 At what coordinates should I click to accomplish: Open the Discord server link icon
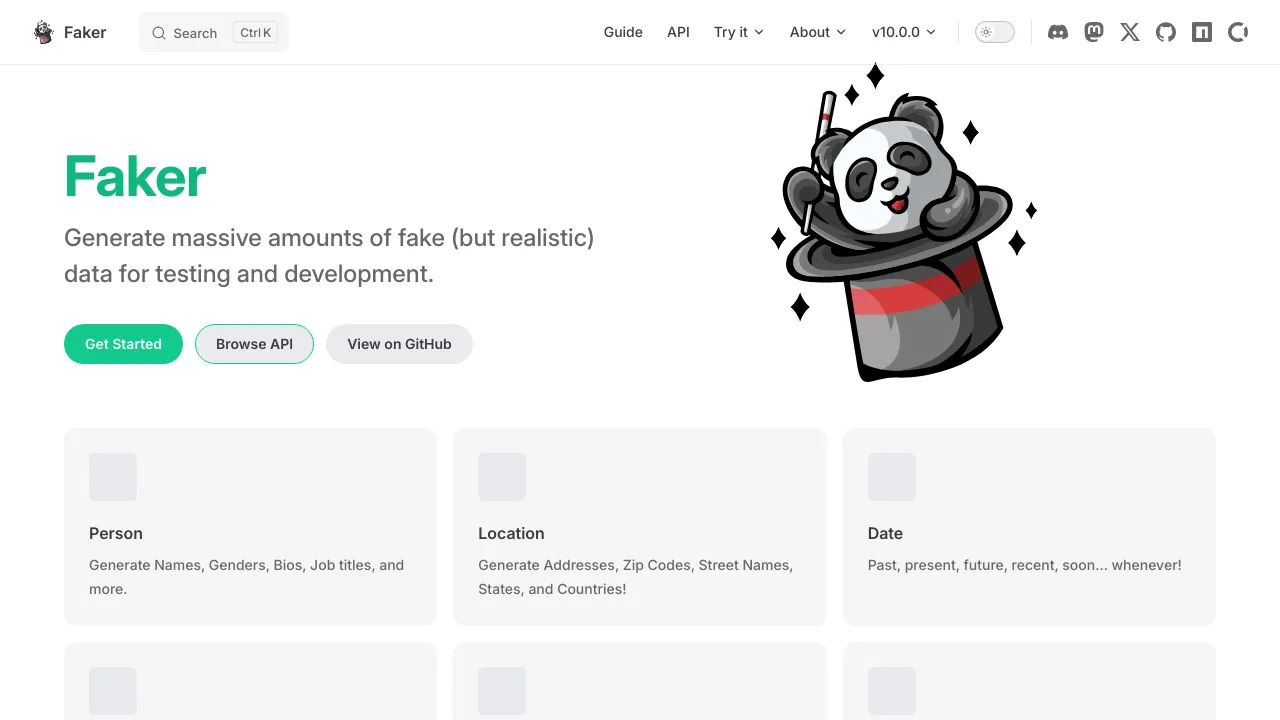pos(1057,32)
